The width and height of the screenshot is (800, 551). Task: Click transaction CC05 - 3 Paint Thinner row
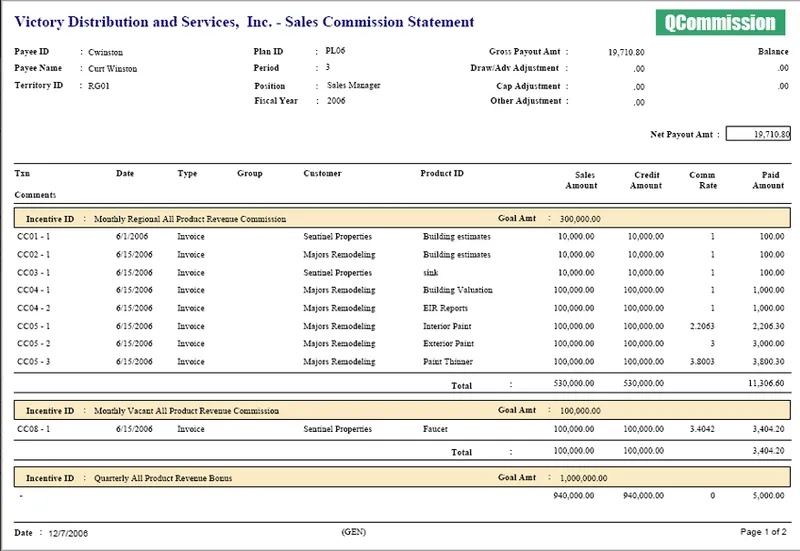[x=402, y=362]
